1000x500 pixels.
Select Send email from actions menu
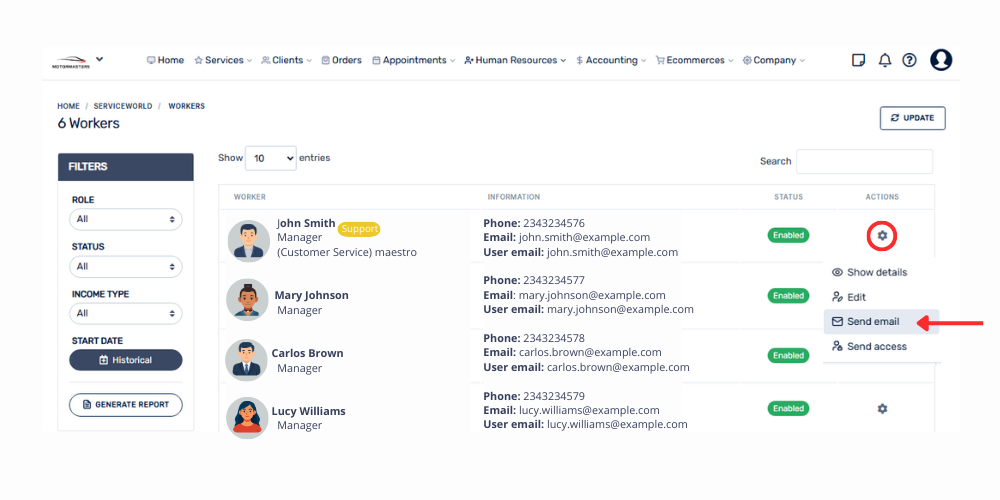873,322
